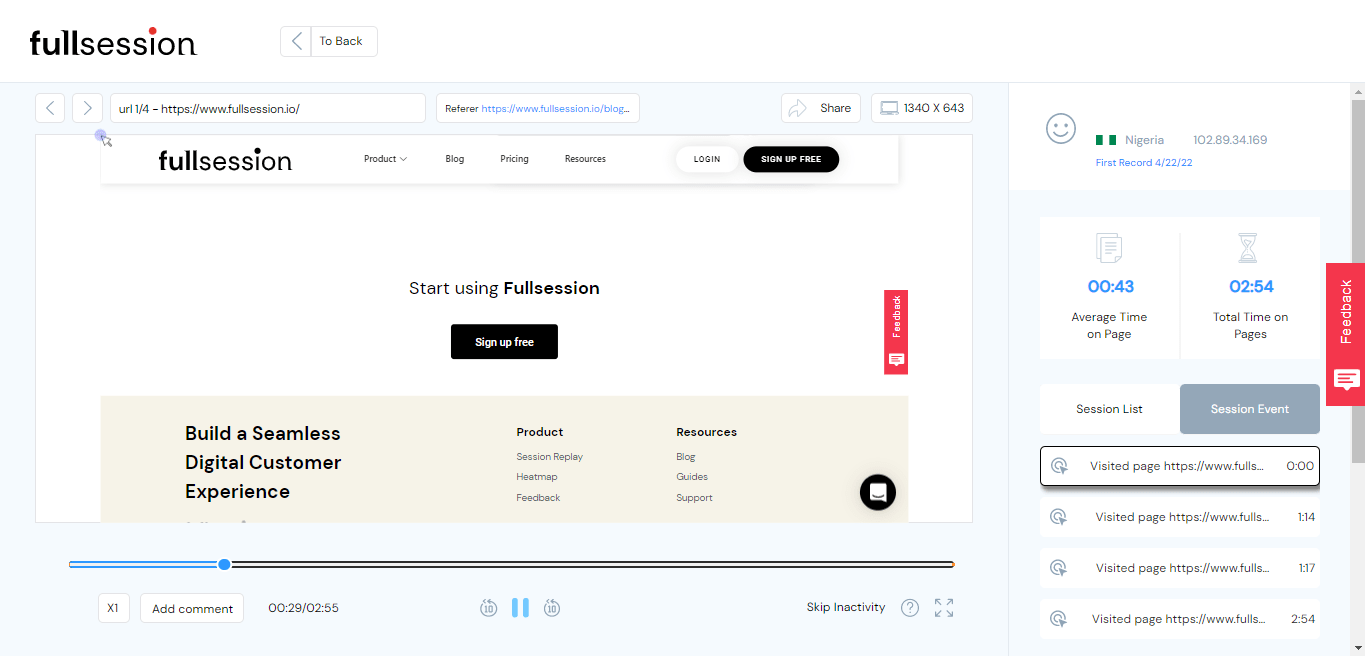Switch to Session List tab
Screen dimensions: 1365x656
[1110, 409]
